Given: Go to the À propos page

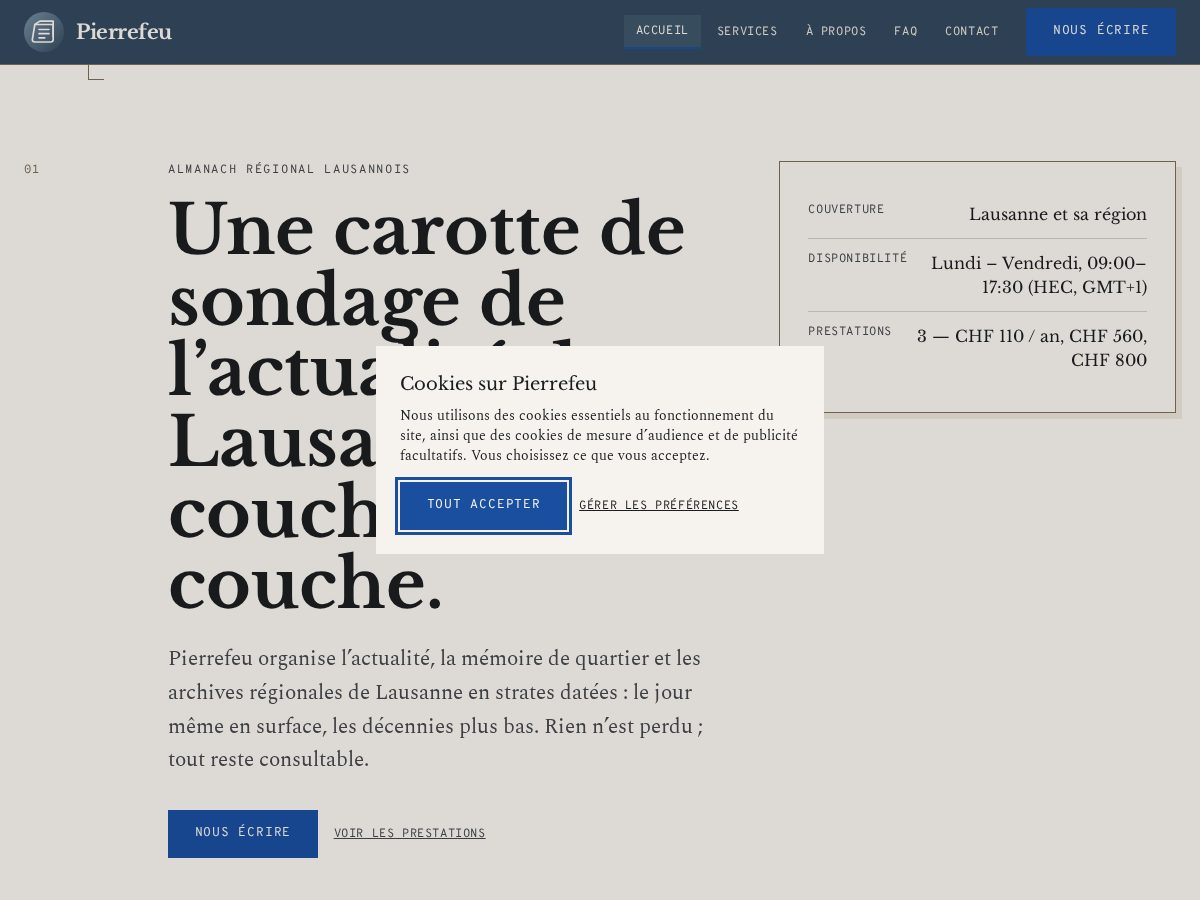Looking at the screenshot, I should pyautogui.click(x=836, y=31).
